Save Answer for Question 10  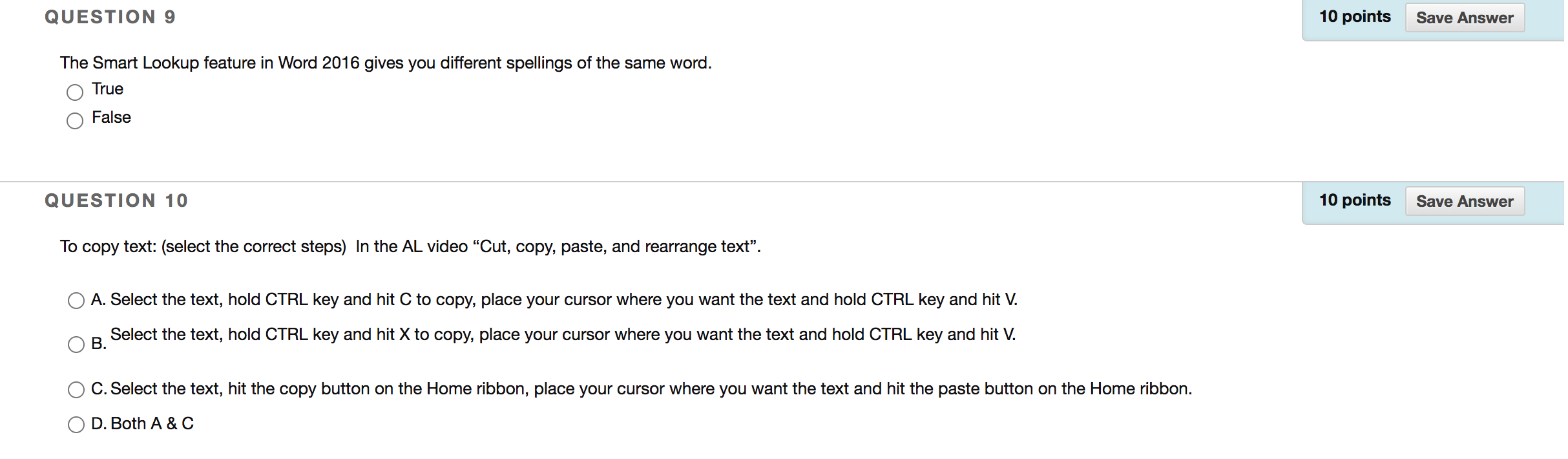[1465, 201]
